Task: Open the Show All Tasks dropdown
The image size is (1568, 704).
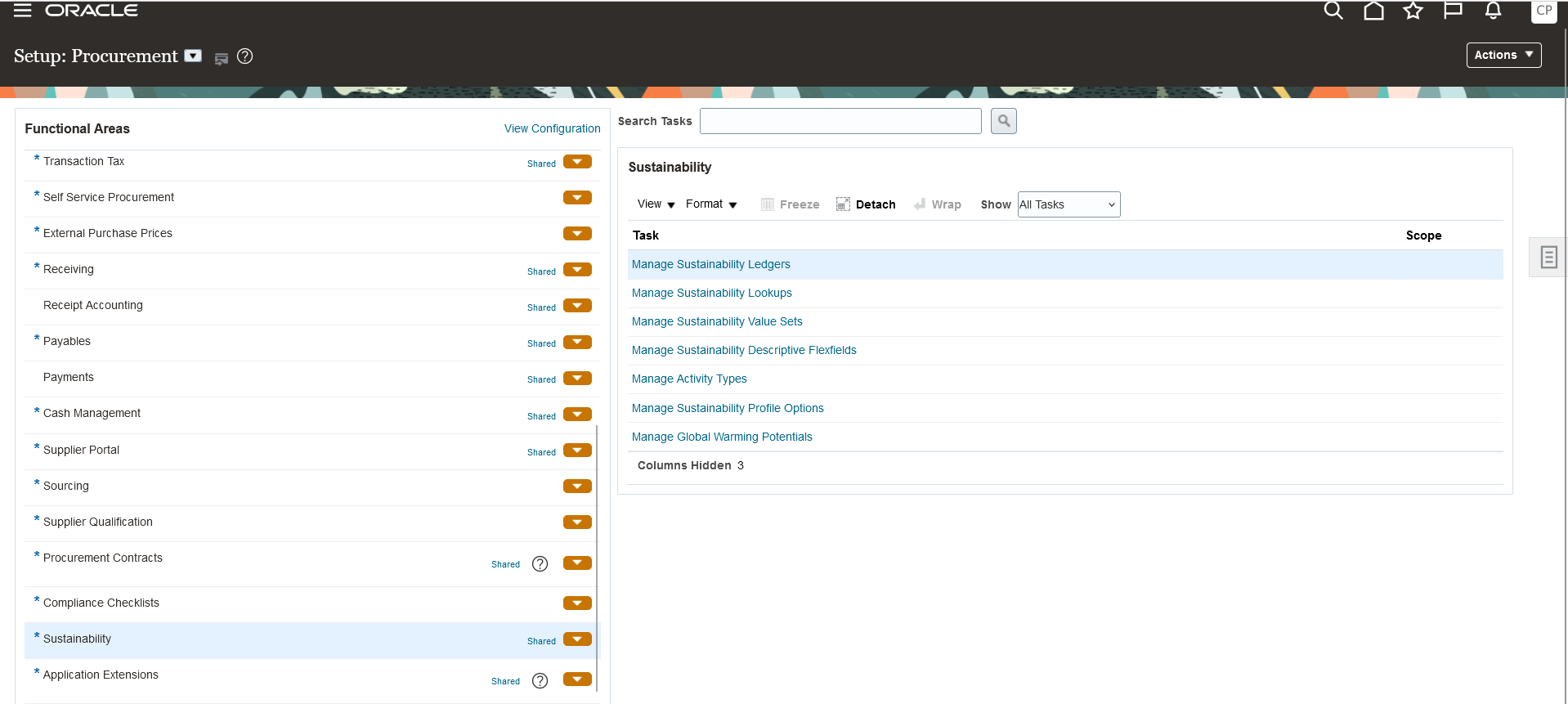Action: [1068, 204]
